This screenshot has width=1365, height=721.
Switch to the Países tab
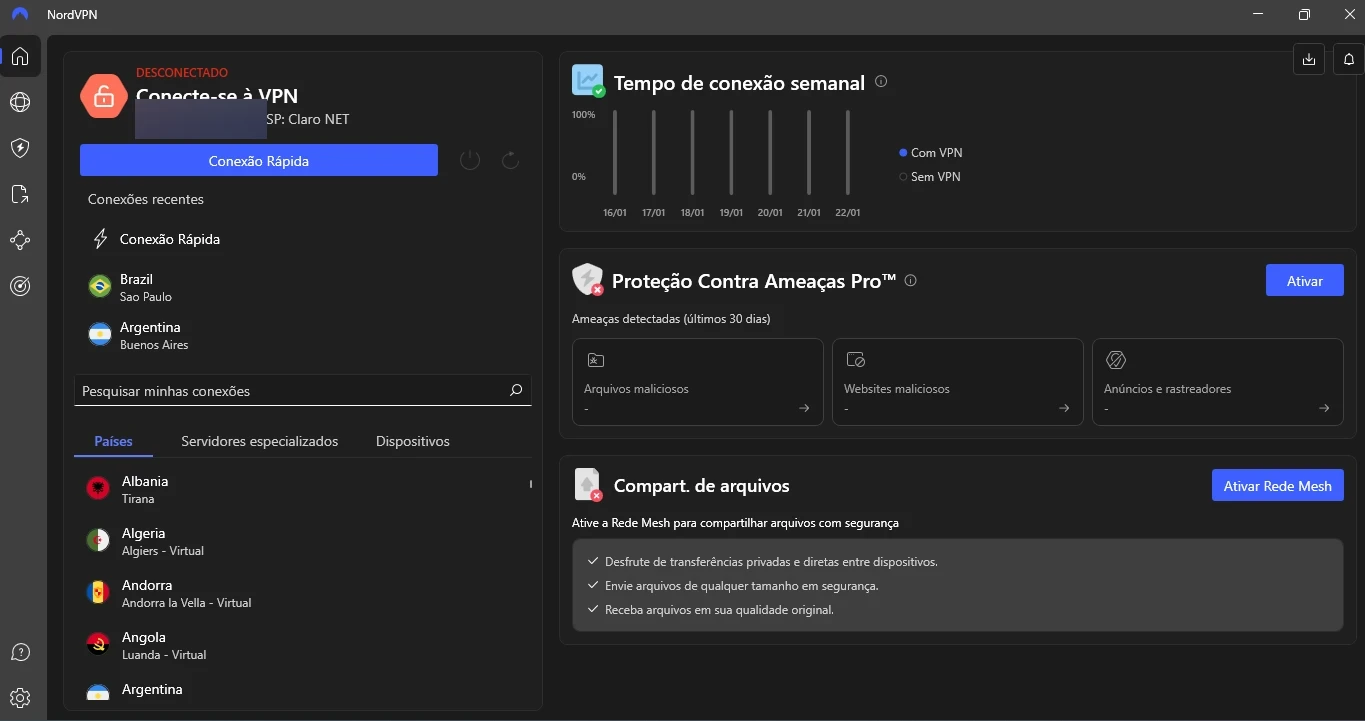(x=113, y=441)
